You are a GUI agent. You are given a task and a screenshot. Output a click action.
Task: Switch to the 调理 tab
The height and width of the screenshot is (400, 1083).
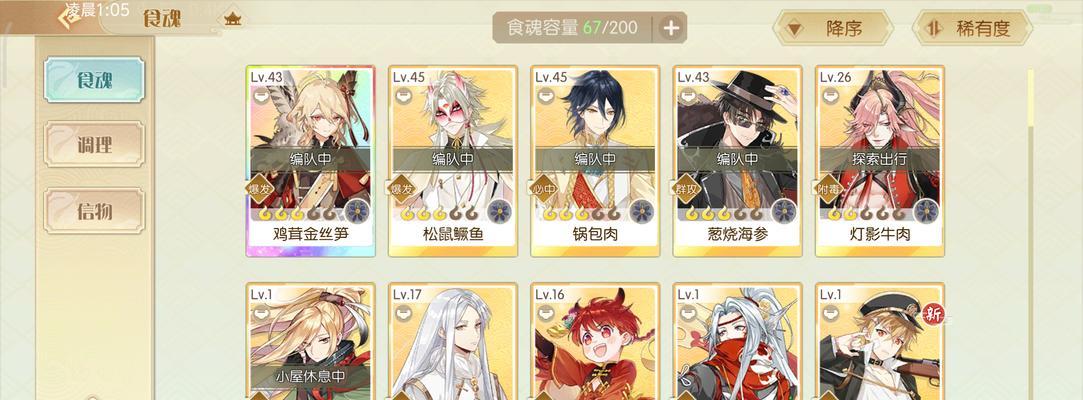tap(94, 144)
